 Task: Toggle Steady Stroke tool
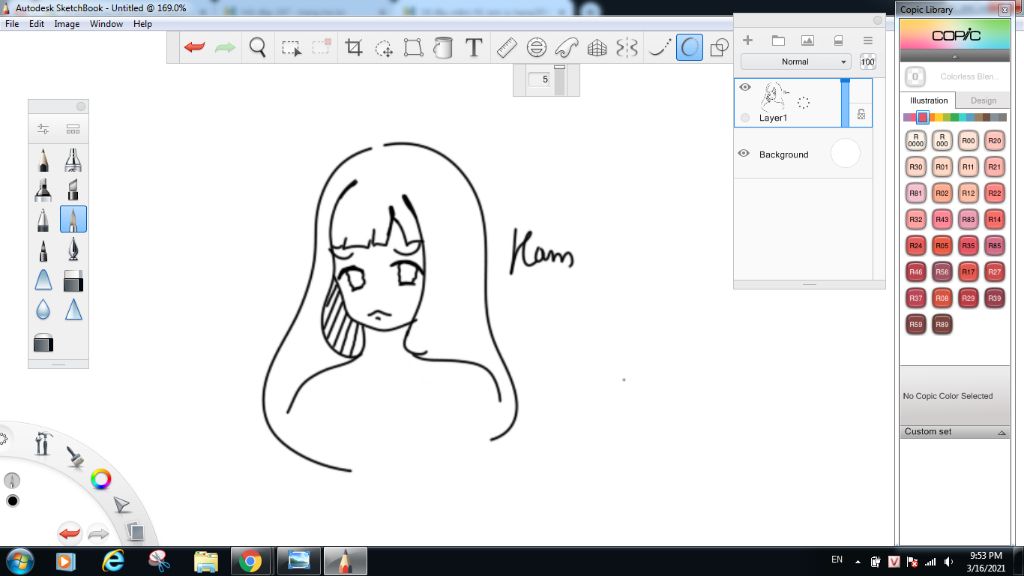click(x=659, y=48)
